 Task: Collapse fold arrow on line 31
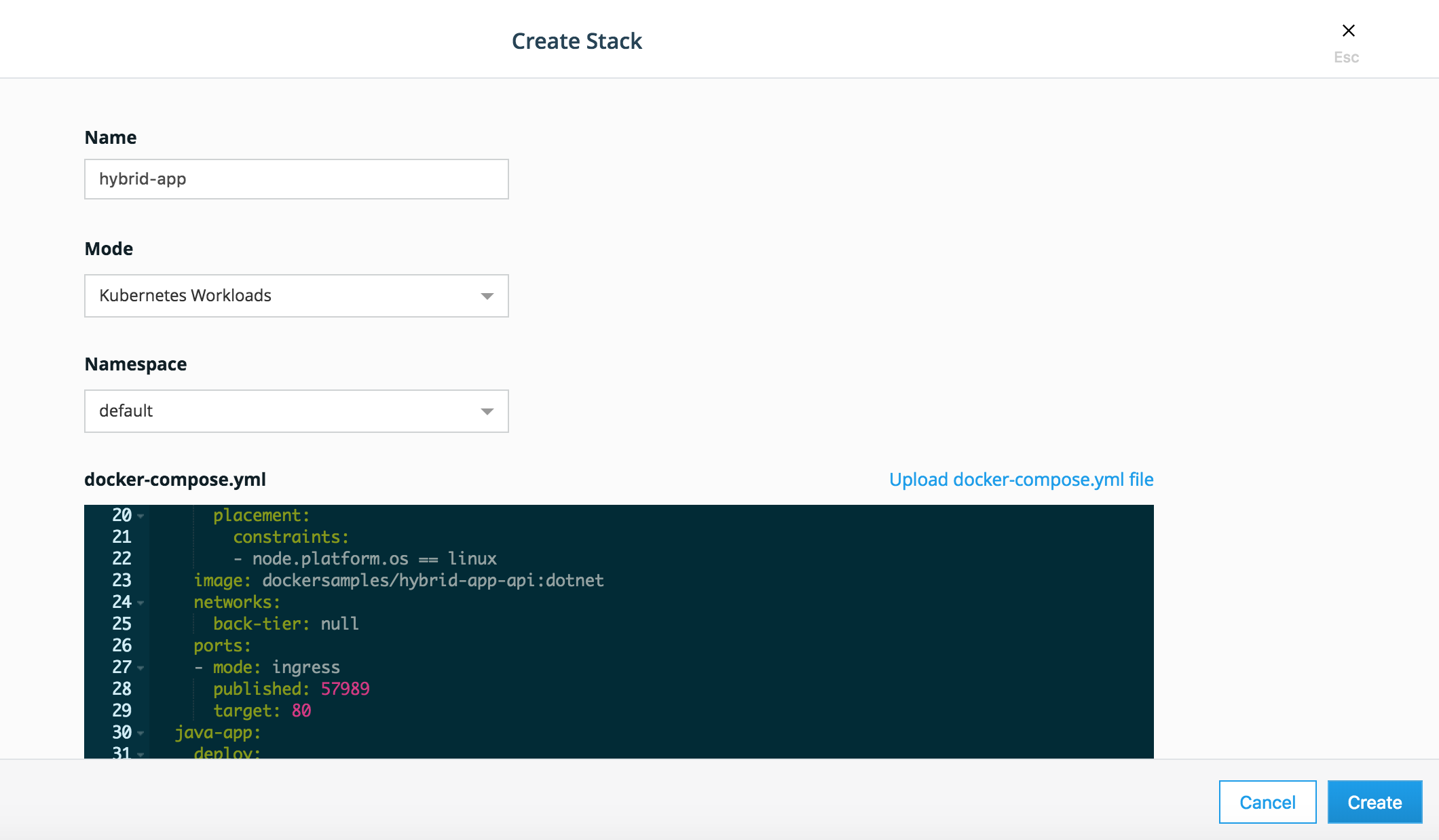pyautogui.click(x=141, y=753)
